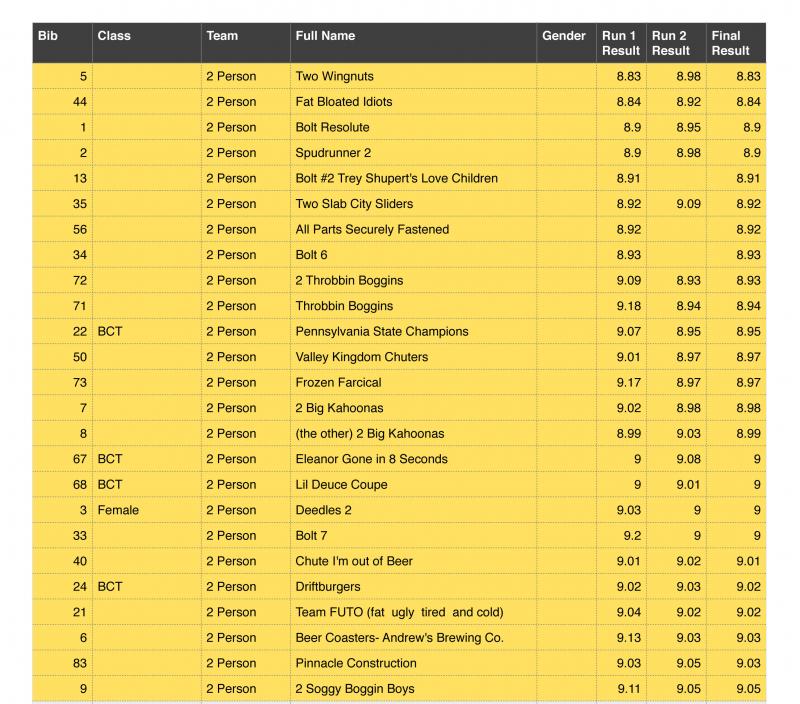This screenshot has height=704, width=800.
Task: Select the Pennsylvania State Champions cell
Action: (413, 331)
